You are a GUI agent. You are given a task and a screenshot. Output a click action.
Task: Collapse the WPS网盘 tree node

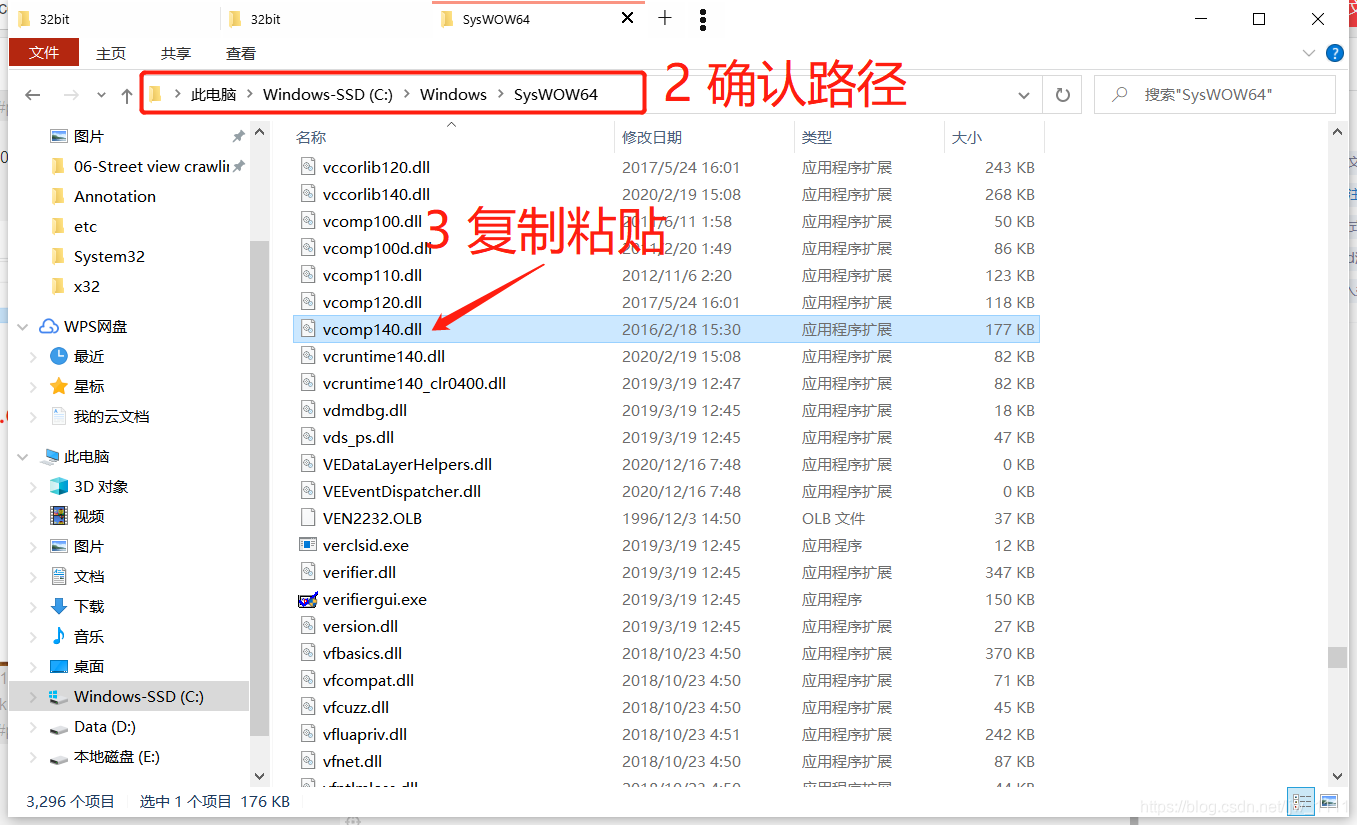(22, 326)
